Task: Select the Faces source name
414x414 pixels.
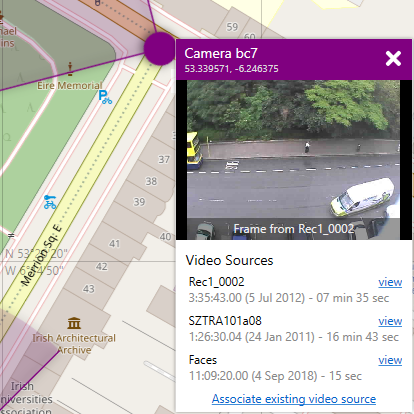Action: 203,360
